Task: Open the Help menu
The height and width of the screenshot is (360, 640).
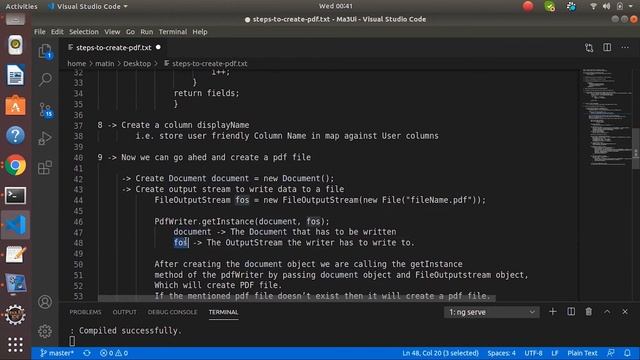Action: 200,32
